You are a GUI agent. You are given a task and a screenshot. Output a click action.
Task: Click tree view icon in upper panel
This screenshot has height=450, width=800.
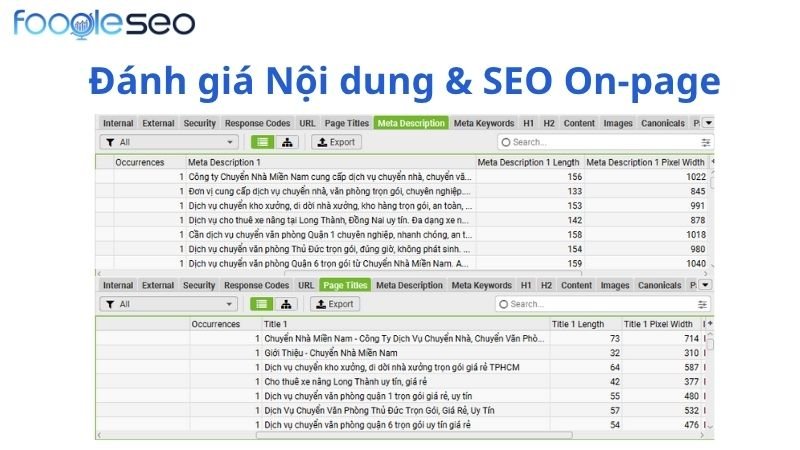[x=287, y=142]
